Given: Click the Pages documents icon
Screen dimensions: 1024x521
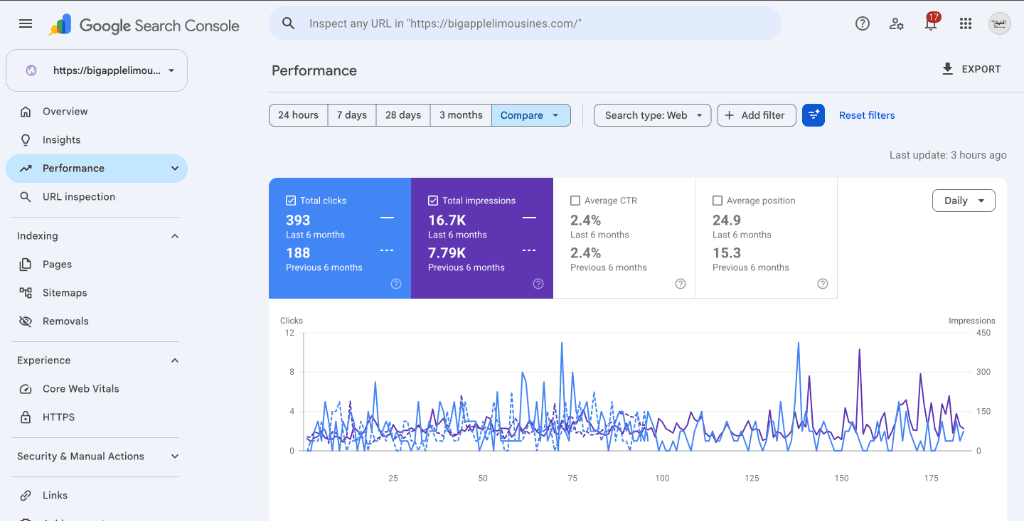Looking at the screenshot, I should (x=25, y=264).
